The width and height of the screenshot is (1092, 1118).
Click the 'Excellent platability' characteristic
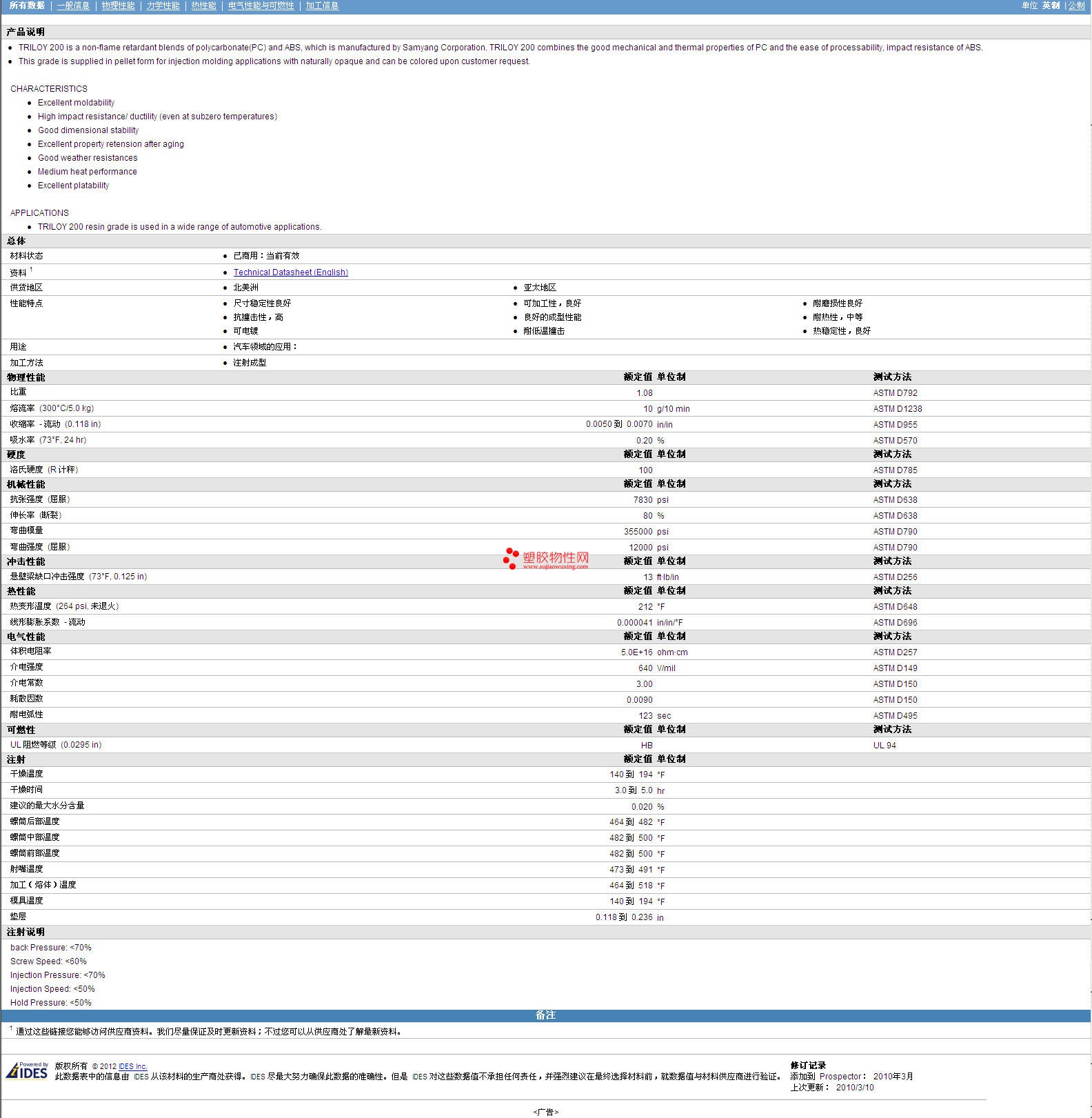click(73, 186)
